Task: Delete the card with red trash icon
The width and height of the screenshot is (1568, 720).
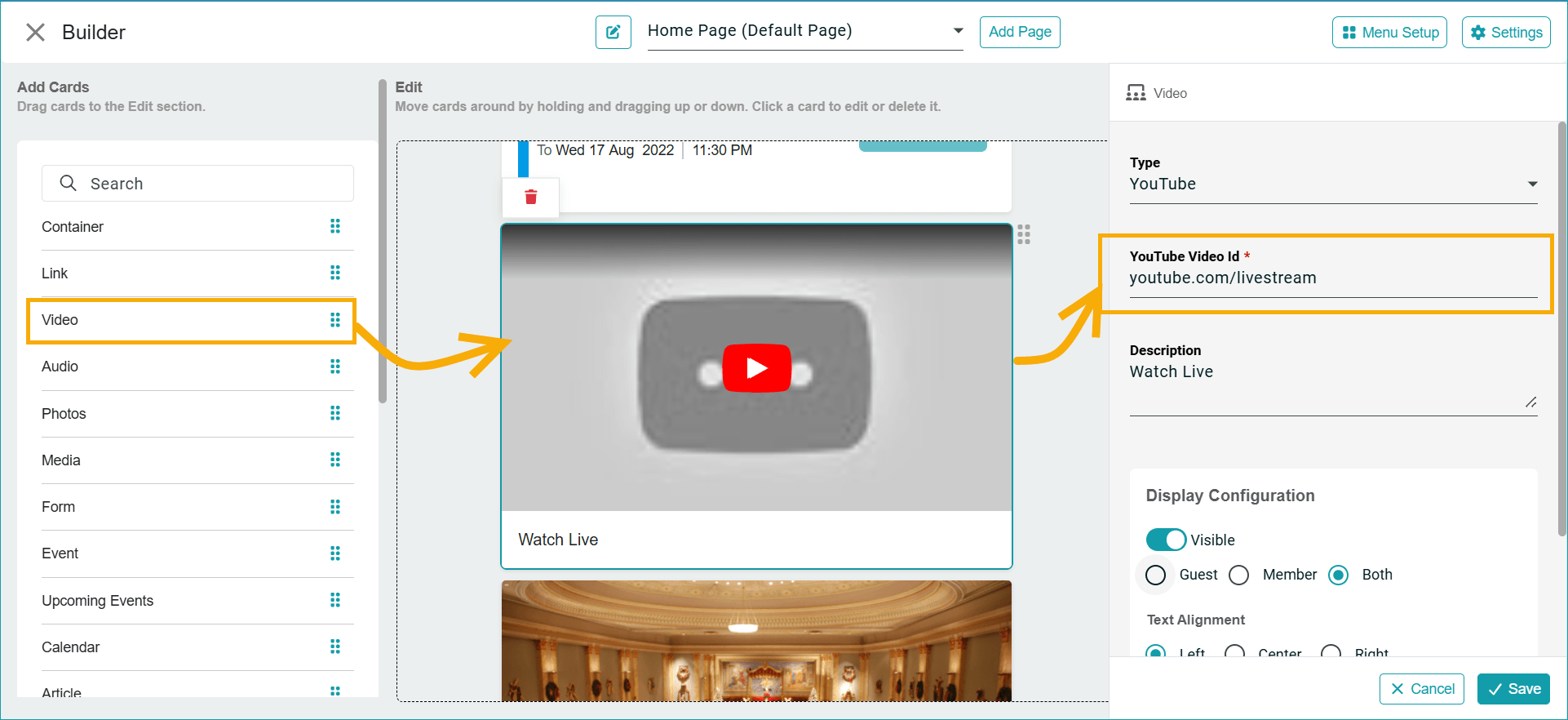Action: tap(531, 197)
